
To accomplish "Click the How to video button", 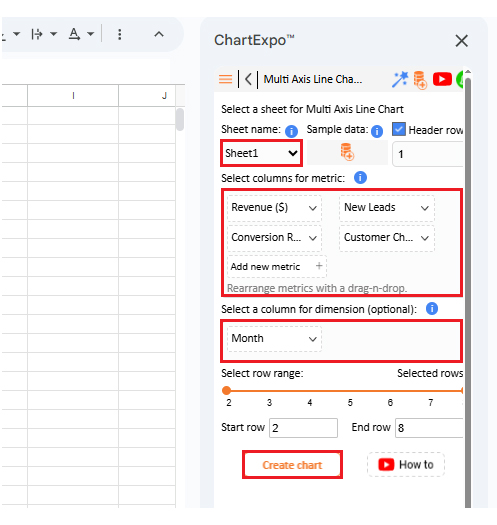I will (406, 465).
